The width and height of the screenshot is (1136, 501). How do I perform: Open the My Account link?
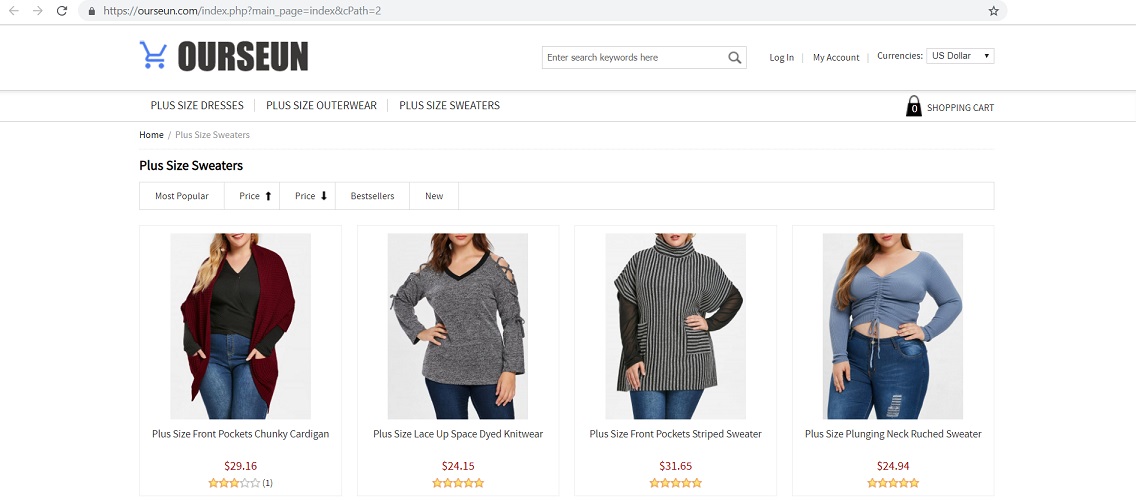836,58
